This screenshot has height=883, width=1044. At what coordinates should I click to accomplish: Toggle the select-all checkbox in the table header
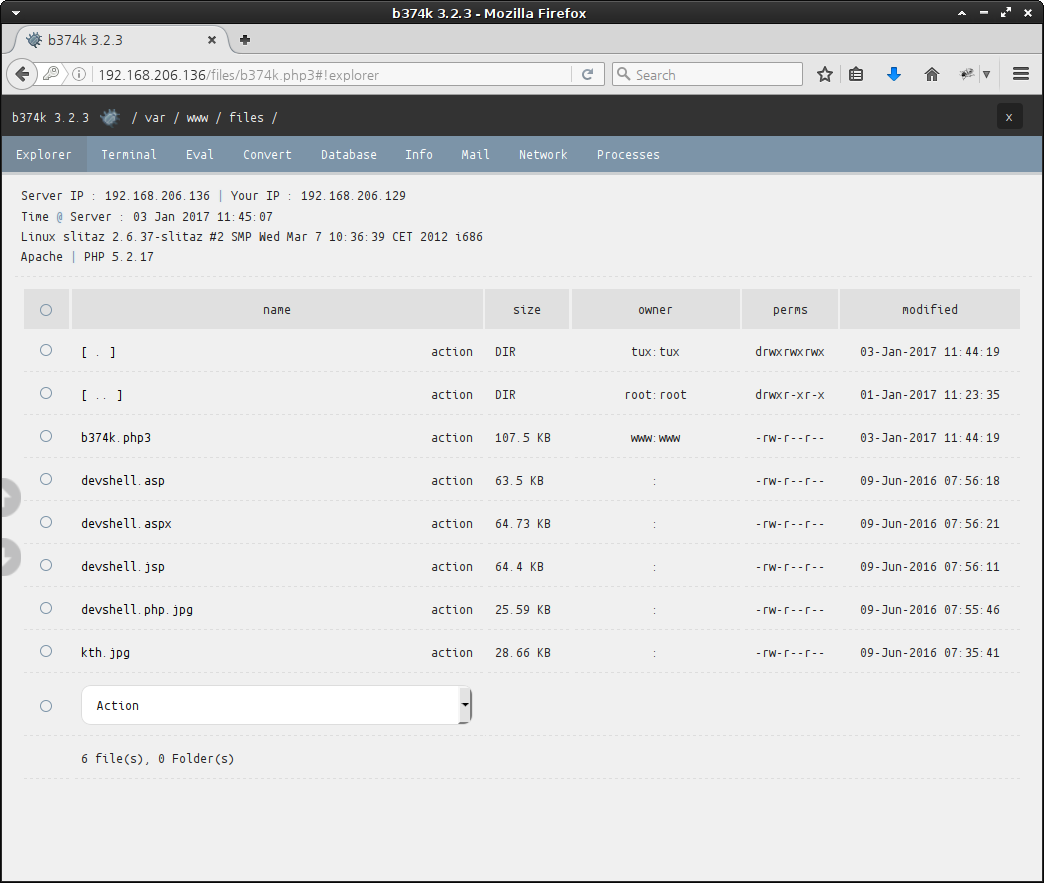pos(46,310)
